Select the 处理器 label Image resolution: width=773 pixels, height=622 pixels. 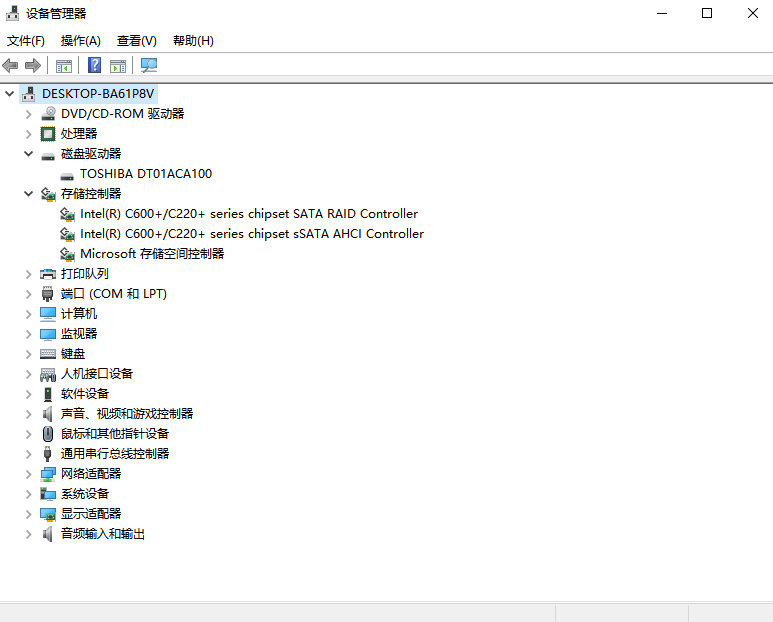coord(79,134)
